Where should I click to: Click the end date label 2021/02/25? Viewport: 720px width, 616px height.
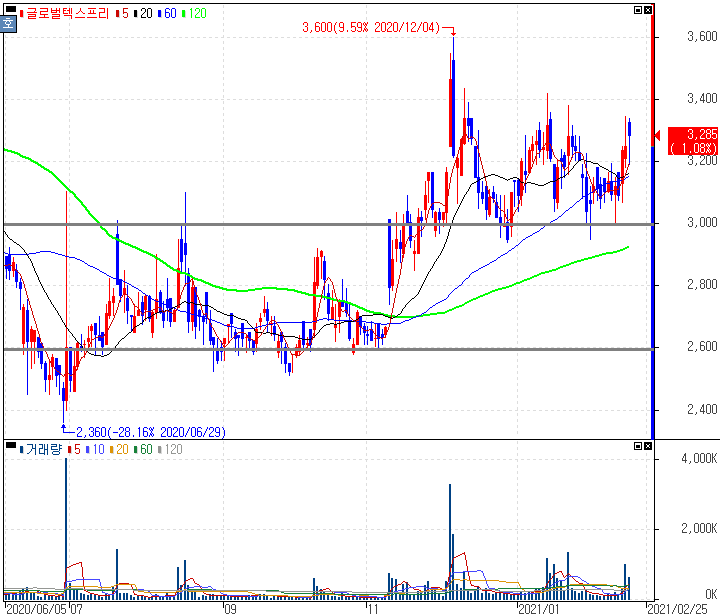point(677,609)
